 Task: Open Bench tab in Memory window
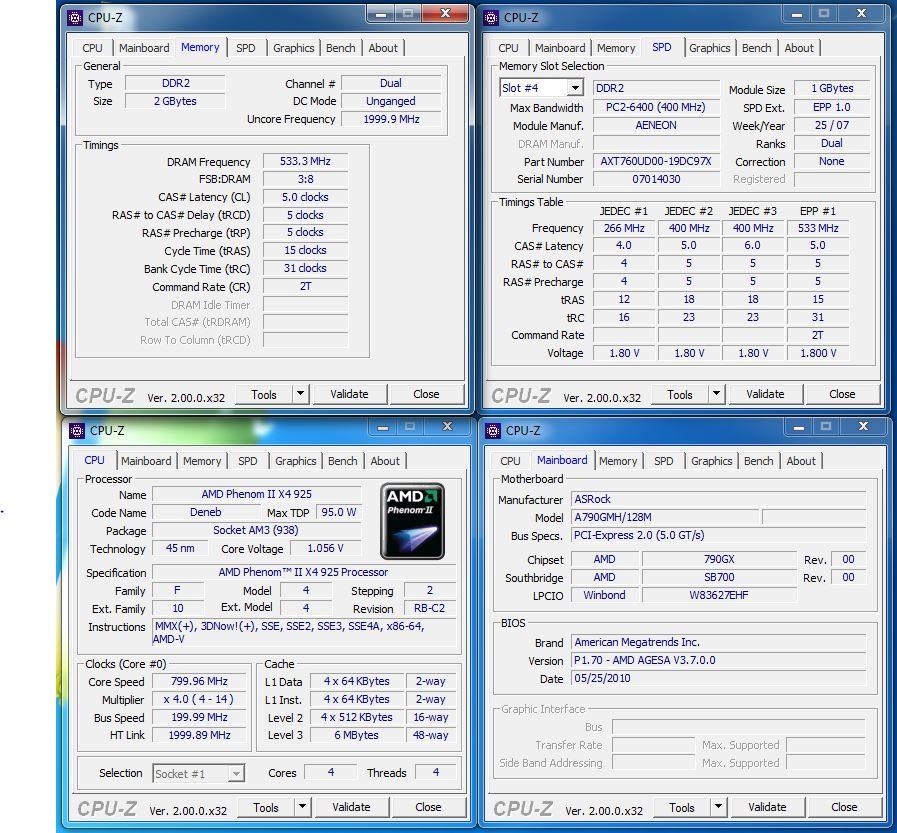click(341, 48)
